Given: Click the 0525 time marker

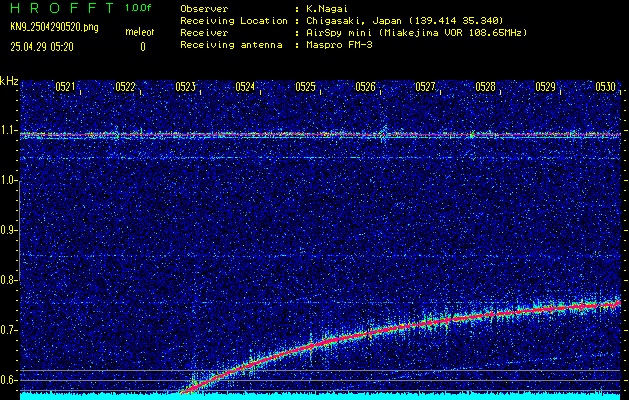Looking at the screenshot, I should tap(305, 87).
